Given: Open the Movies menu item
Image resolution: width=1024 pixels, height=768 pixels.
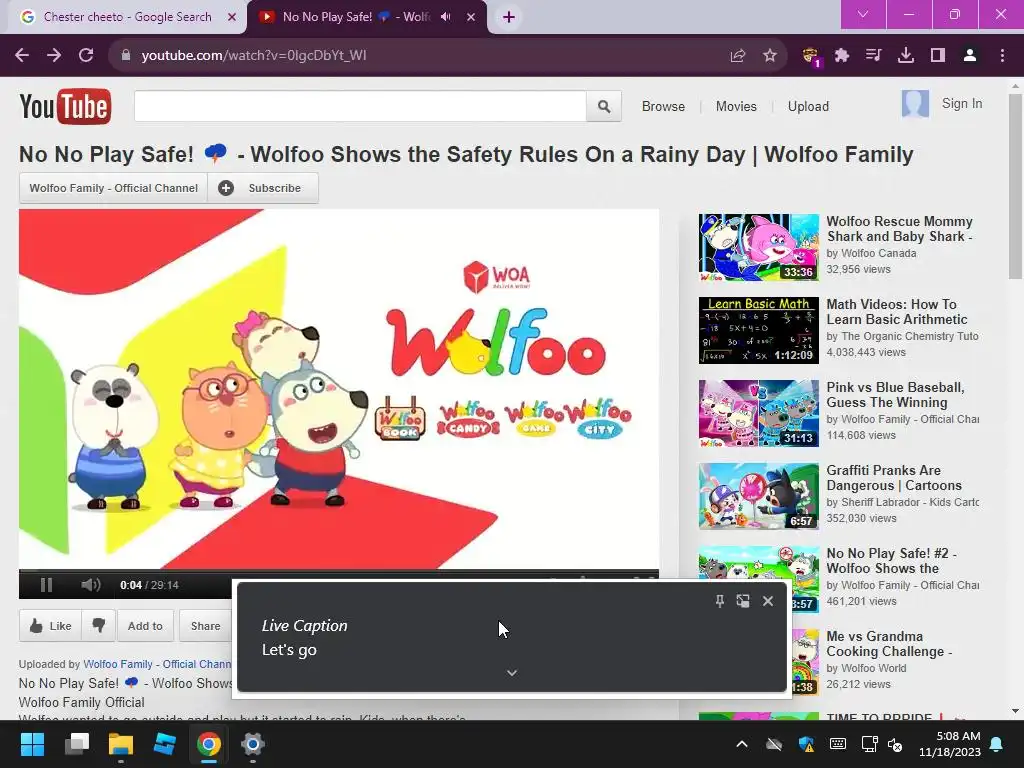Looking at the screenshot, I should (736, 106).
